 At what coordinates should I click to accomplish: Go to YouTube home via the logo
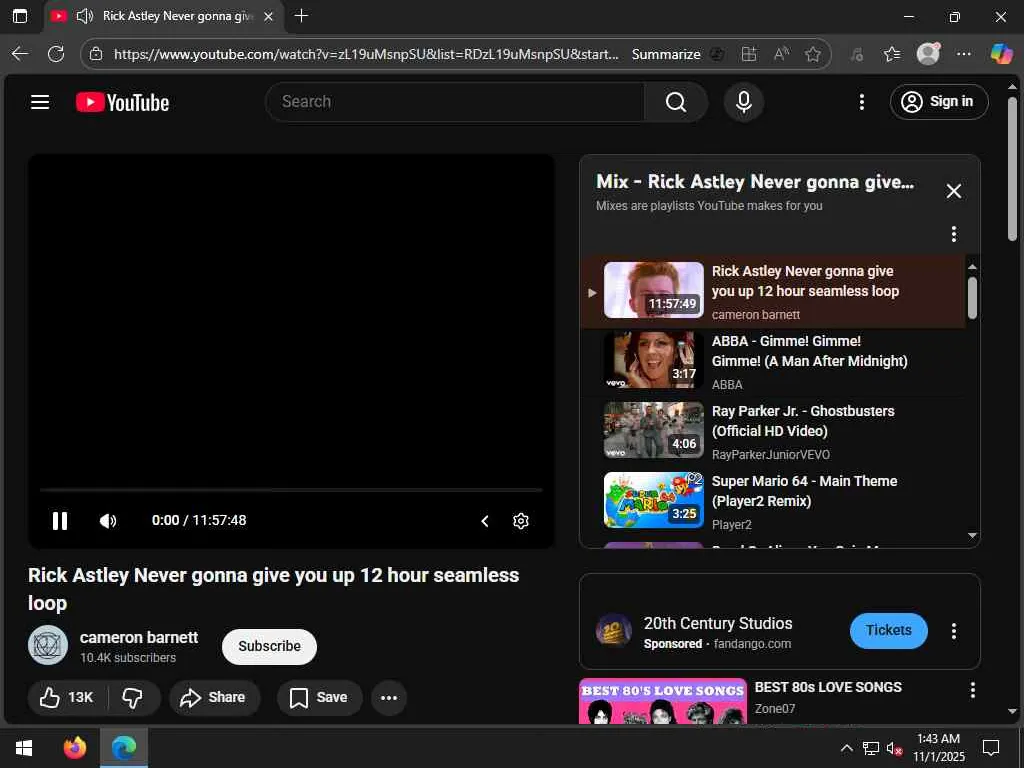122,103
